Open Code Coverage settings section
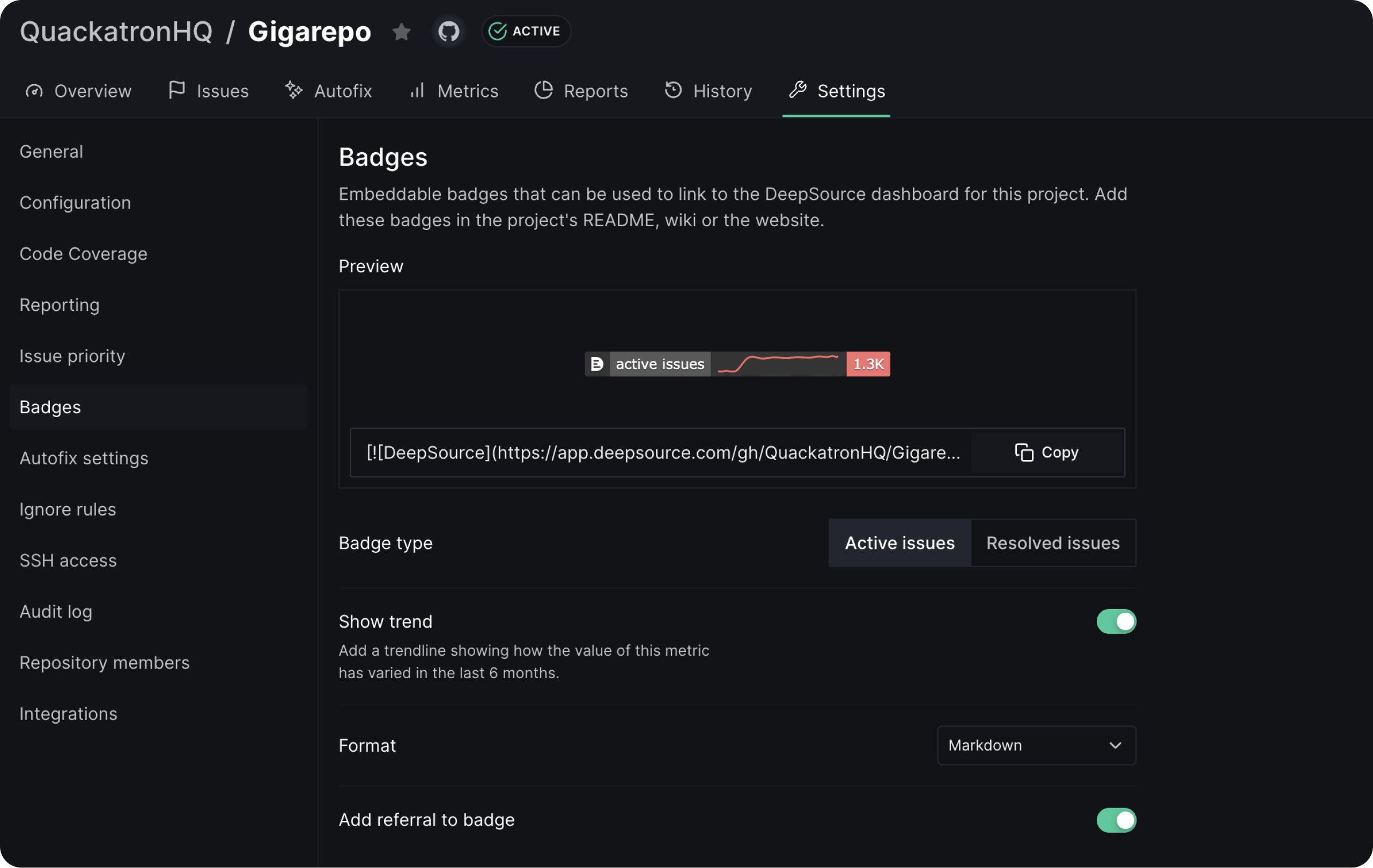1373x868 pixels. click(83, 254)
